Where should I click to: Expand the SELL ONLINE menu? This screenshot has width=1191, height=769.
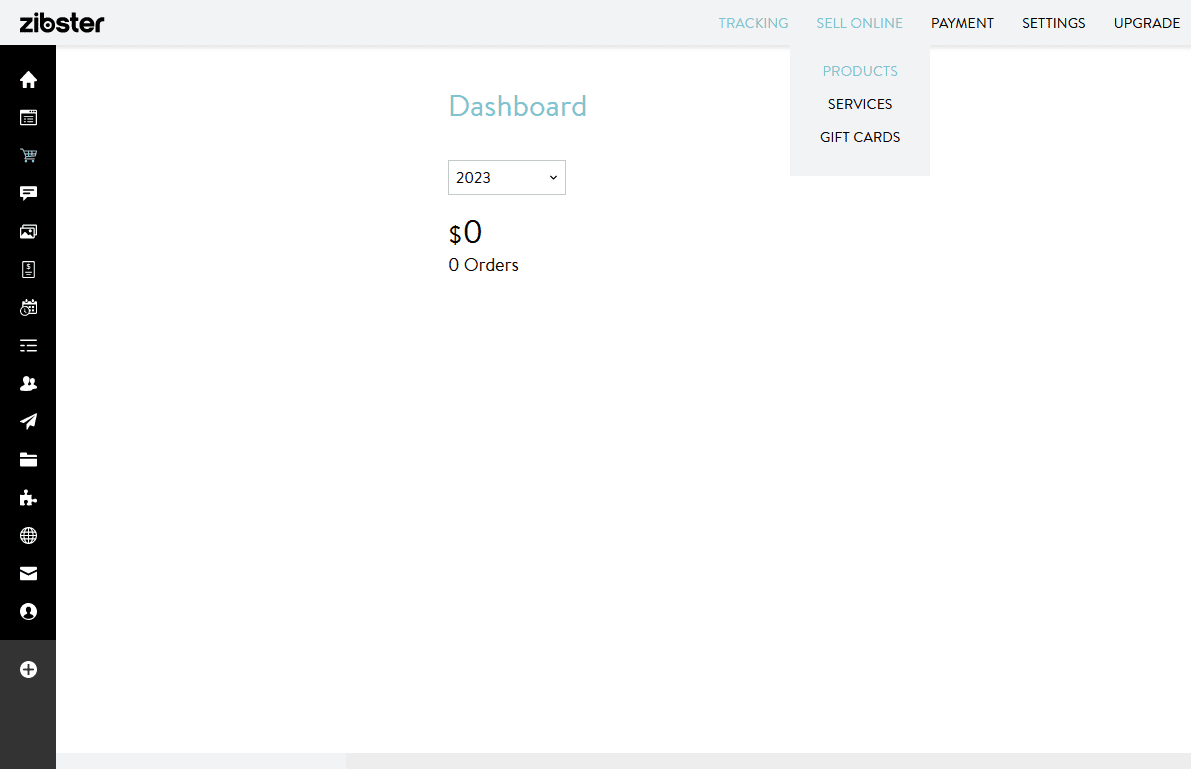point(860,22)
